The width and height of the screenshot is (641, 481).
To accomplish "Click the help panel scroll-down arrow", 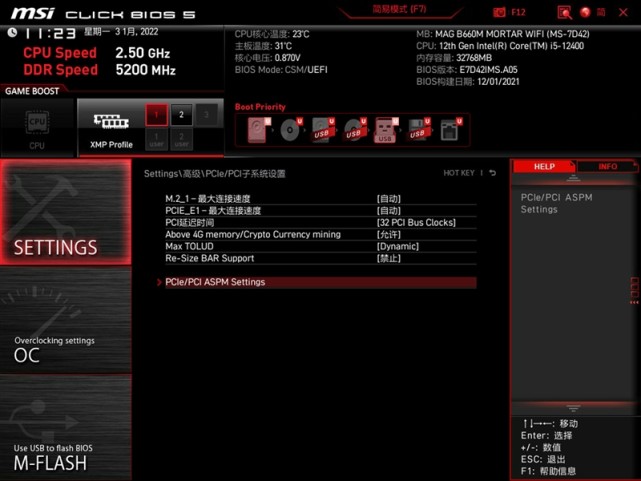I will 573,408.
